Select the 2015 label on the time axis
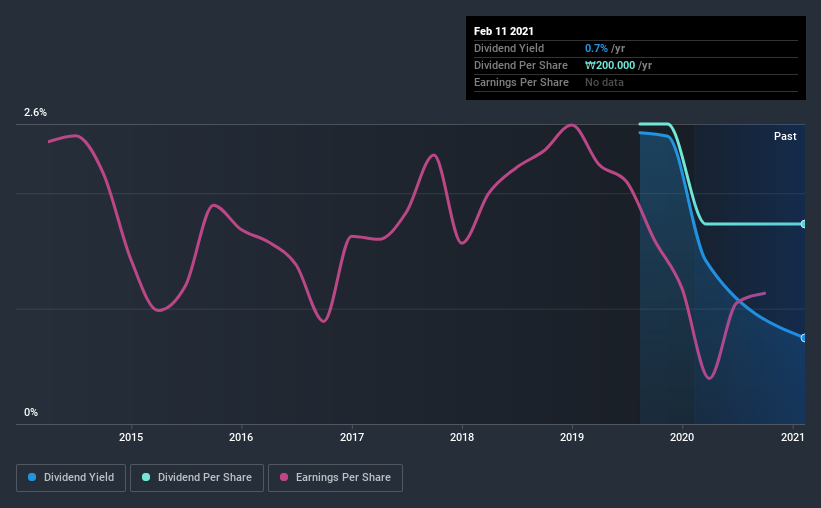The image size is (821, 508). click(130, 437)
